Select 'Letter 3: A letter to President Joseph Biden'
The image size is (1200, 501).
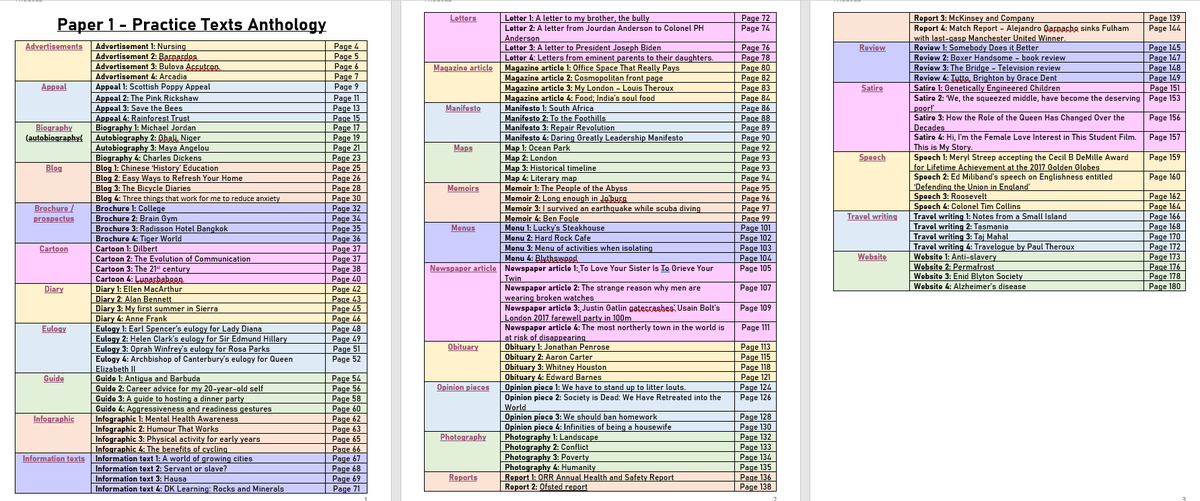pyautogui.click(x=586, y=47)
